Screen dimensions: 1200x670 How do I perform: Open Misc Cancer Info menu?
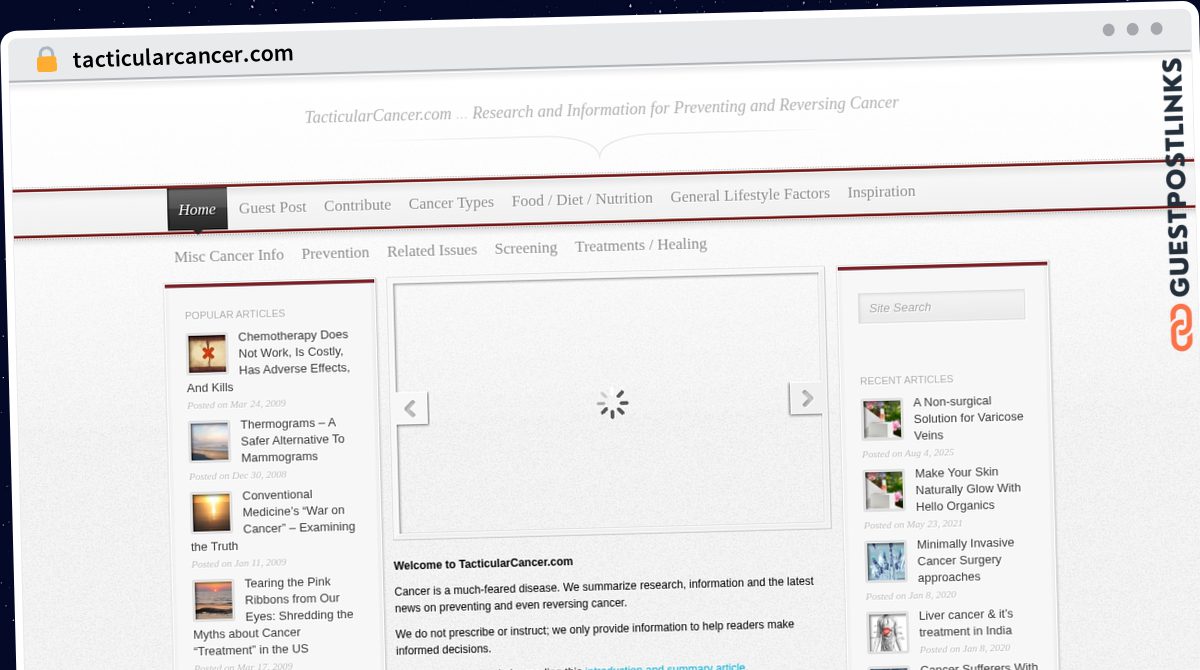pos(229,256)
